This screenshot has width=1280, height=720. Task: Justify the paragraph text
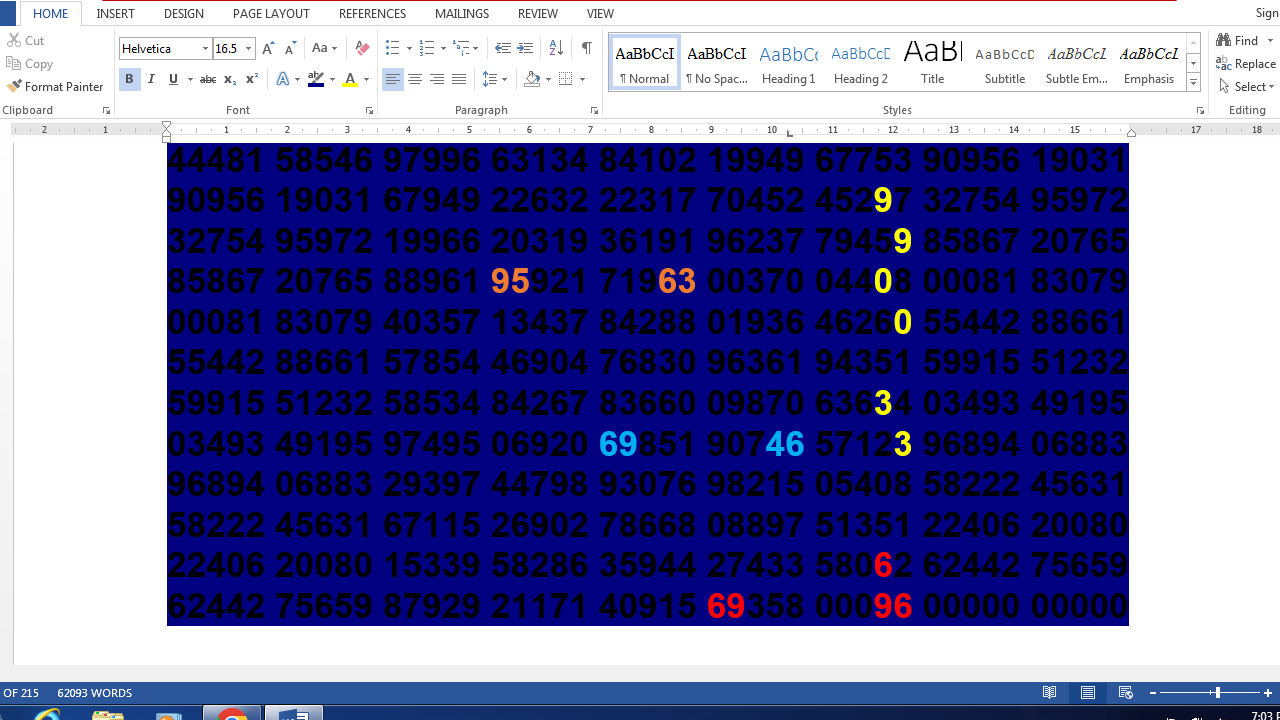pyautogui.click(x=459, y=79)
